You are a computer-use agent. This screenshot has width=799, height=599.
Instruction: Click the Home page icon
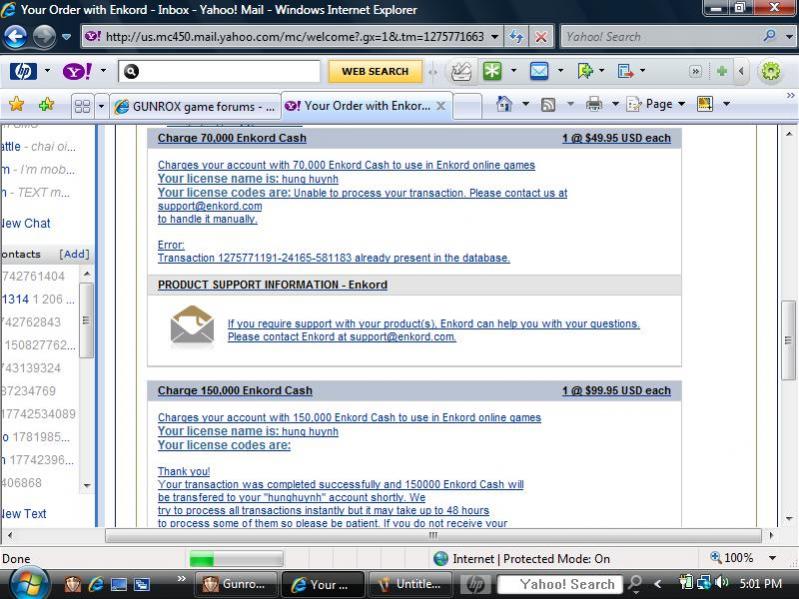coord(505,104)
